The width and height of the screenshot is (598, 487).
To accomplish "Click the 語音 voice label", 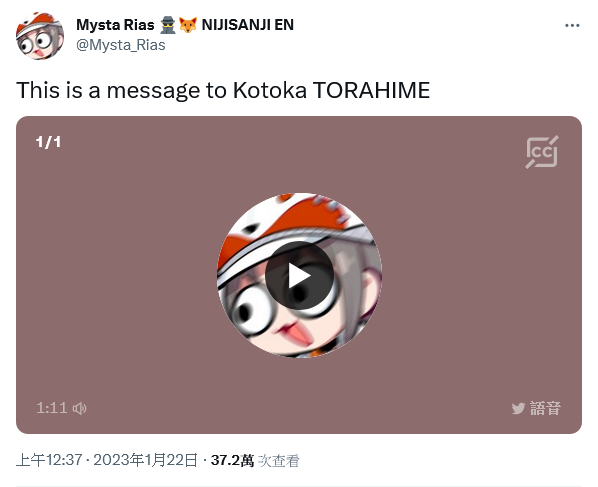I will [545, 408].
